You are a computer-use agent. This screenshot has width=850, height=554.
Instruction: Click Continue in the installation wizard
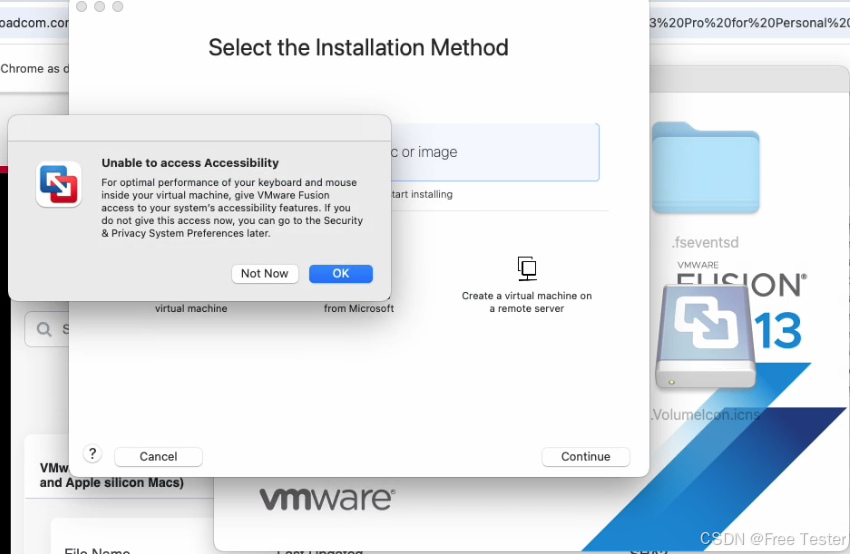point(585,456)
